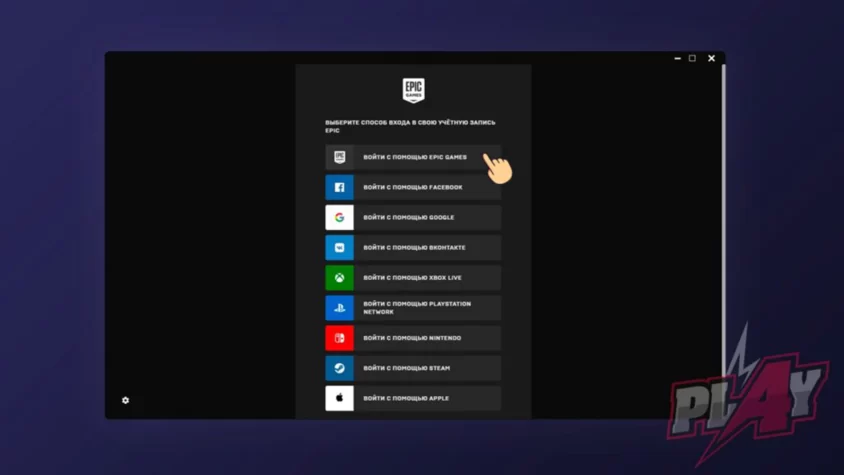The height and width of the screenshot is (475, 844).
Task: Click the VKontakte logo icon
Action: coord(339,248)
